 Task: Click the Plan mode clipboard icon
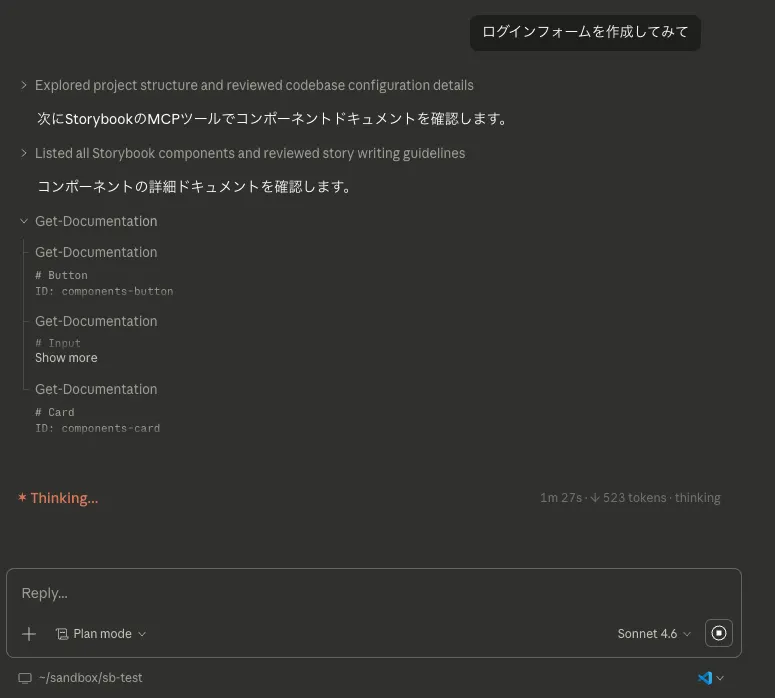pos(62,634)
